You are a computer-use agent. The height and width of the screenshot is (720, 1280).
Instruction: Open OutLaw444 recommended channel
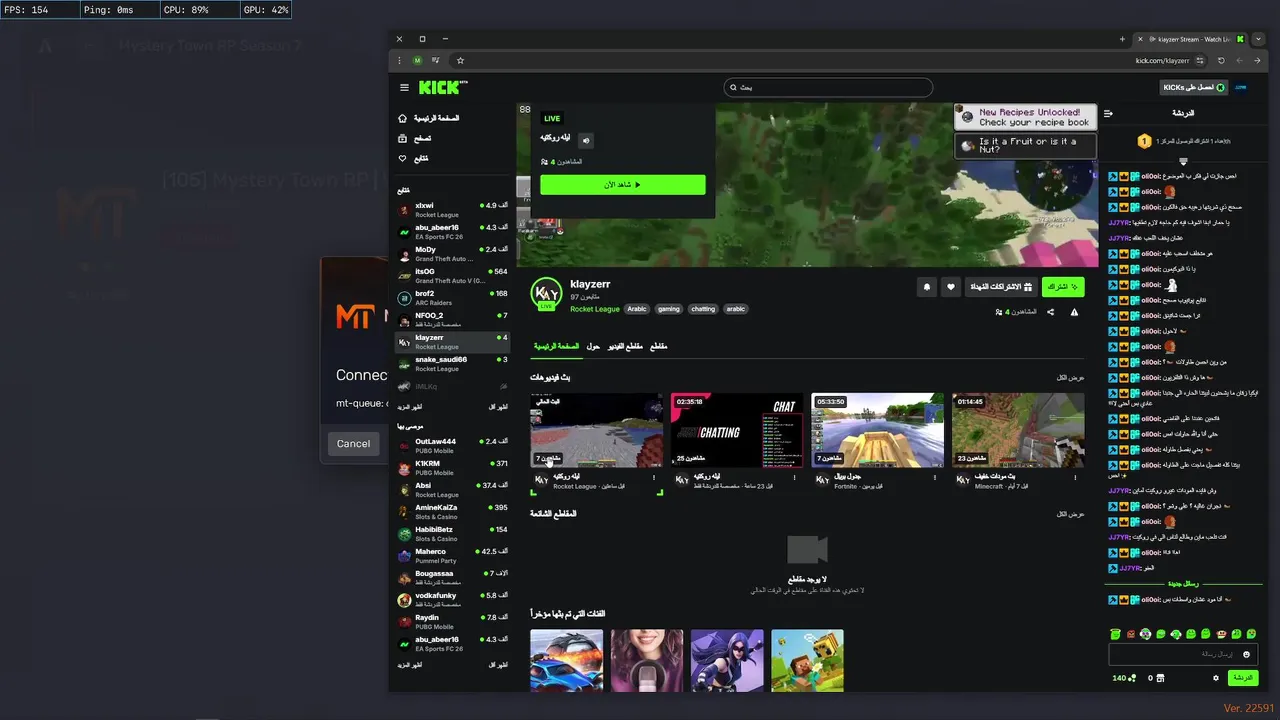coord(453,445)
